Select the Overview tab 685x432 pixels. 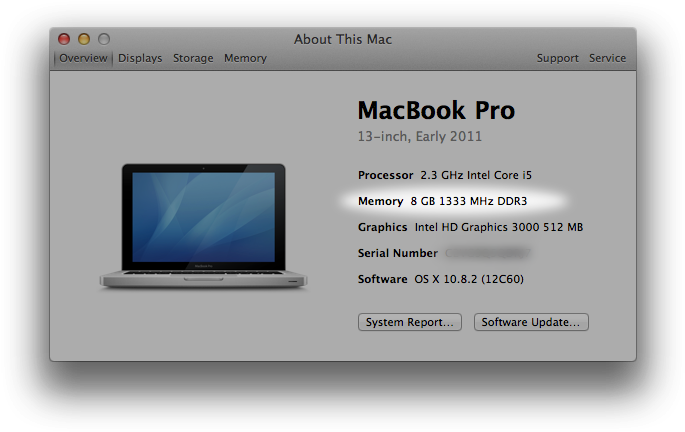[83, 58]
